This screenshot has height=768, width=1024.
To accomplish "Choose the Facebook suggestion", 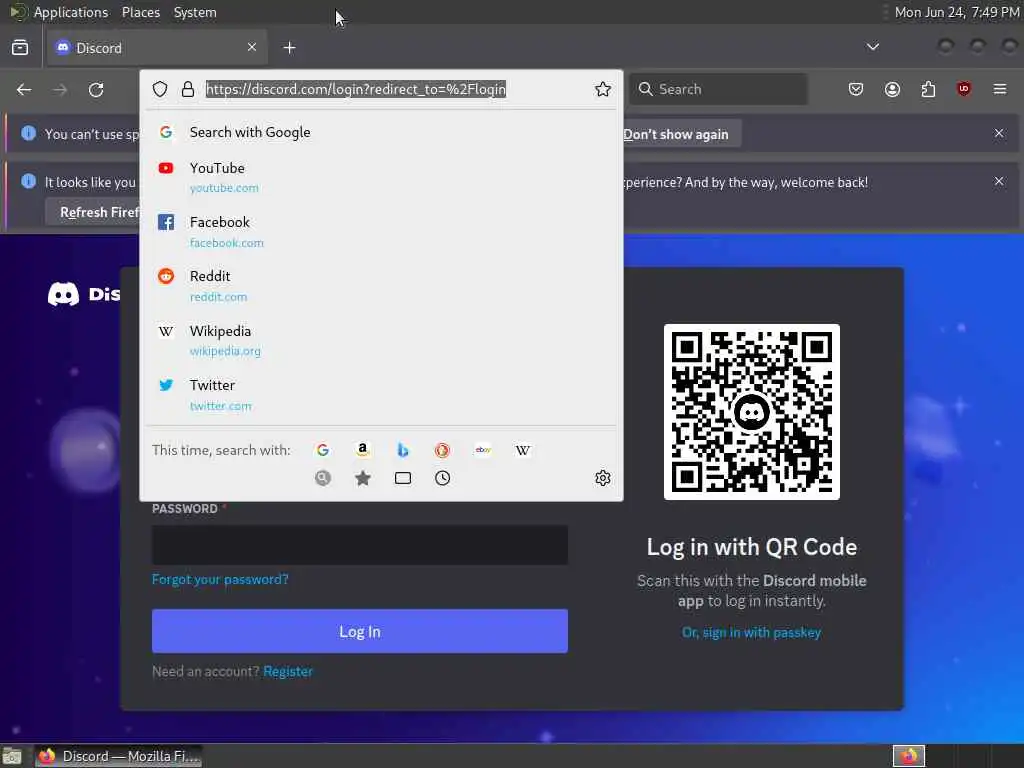I will click(381, 231).
